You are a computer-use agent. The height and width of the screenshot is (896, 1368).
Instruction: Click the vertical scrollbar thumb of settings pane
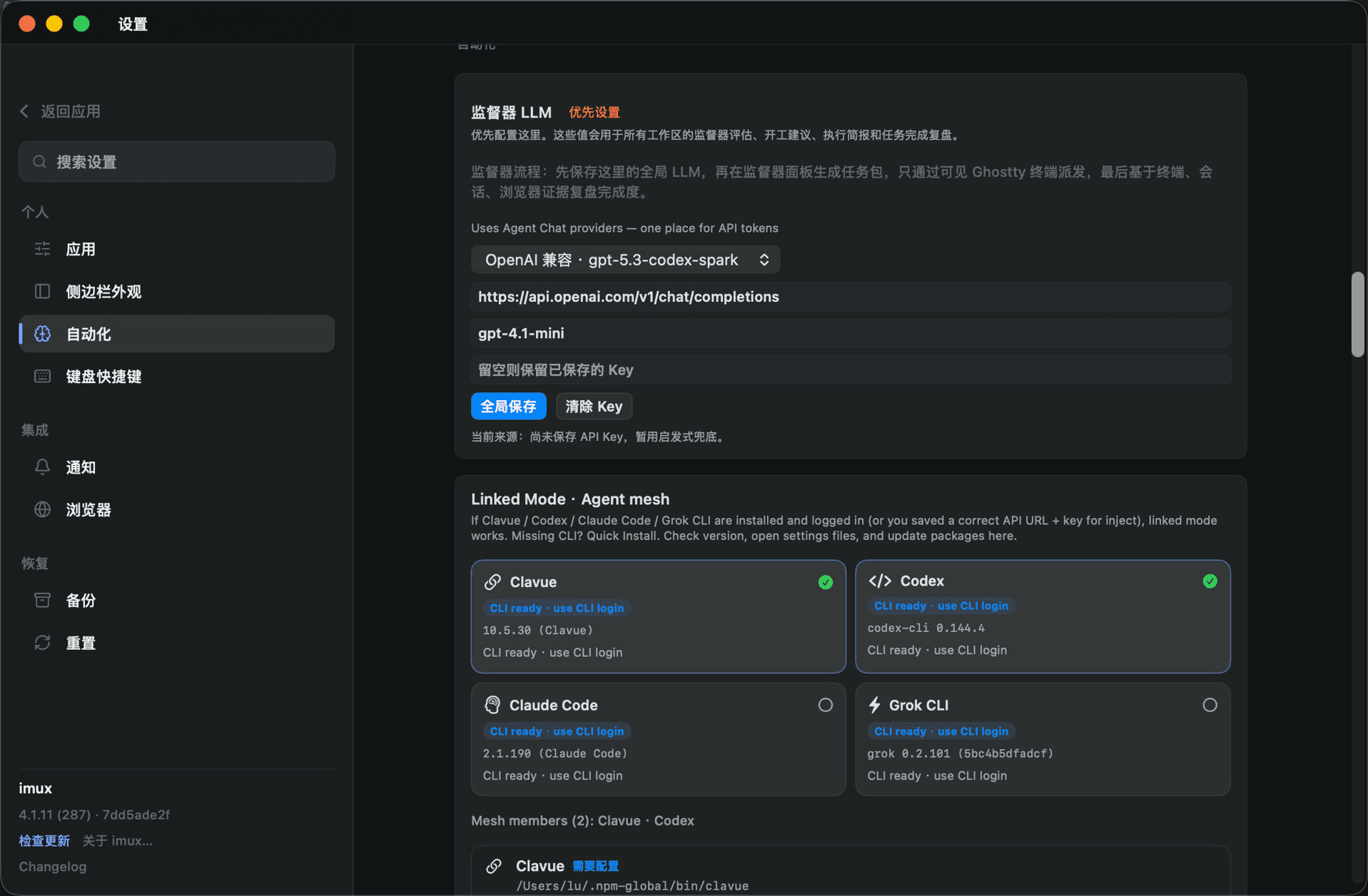tap(1357, 314)
